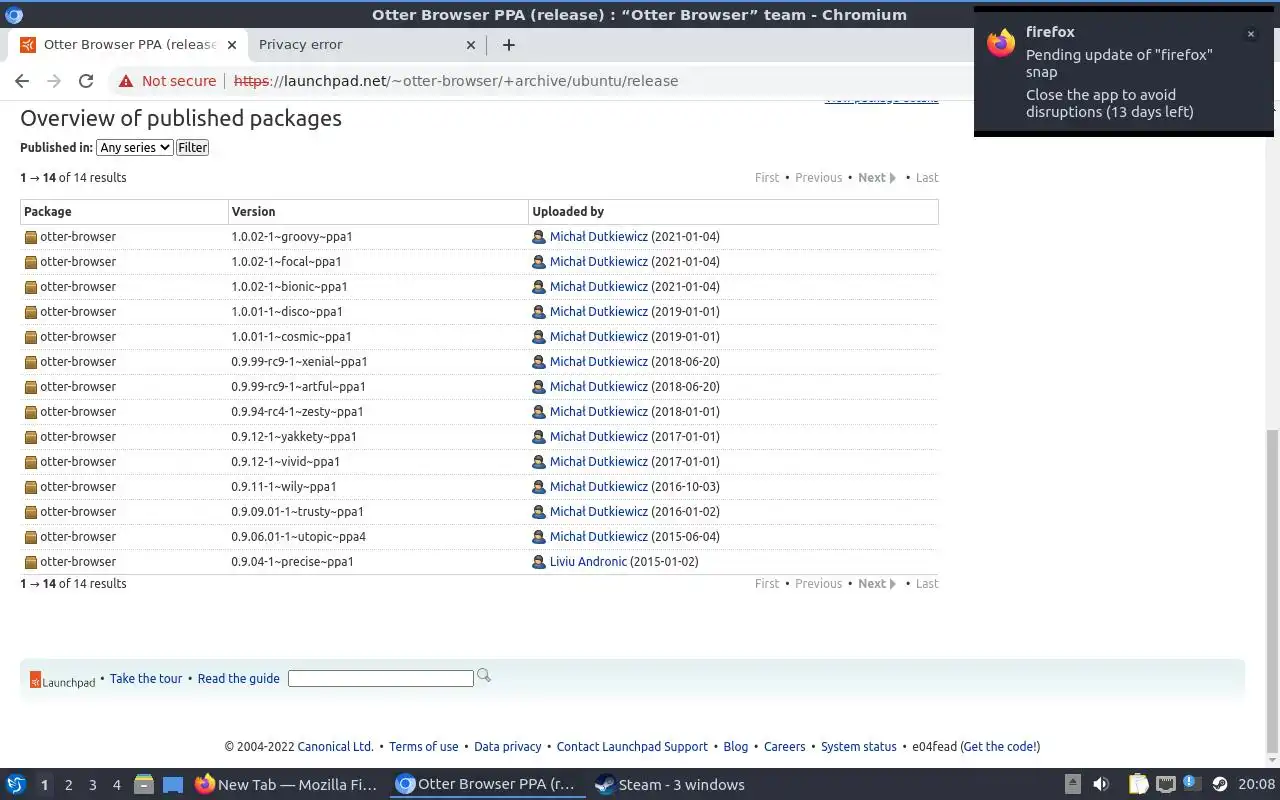The height and width of the screenshot is (800, 1280).
Task: Click the person icon in the precise row
Action: coord(539,562)
